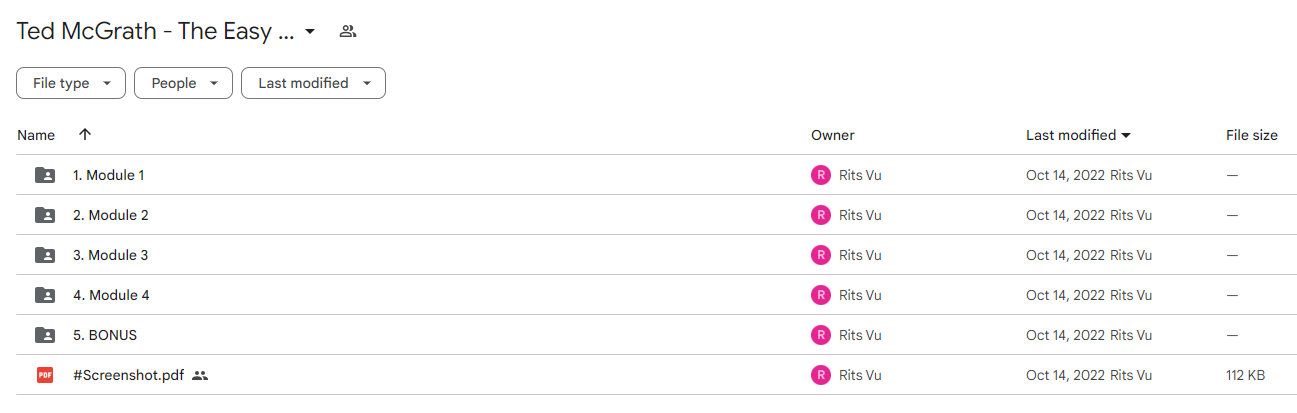The width and height of the screenshot is (1297, 413).
Task: Toggle the Name sort direction arrow
Action: click(x=85, y=135)
